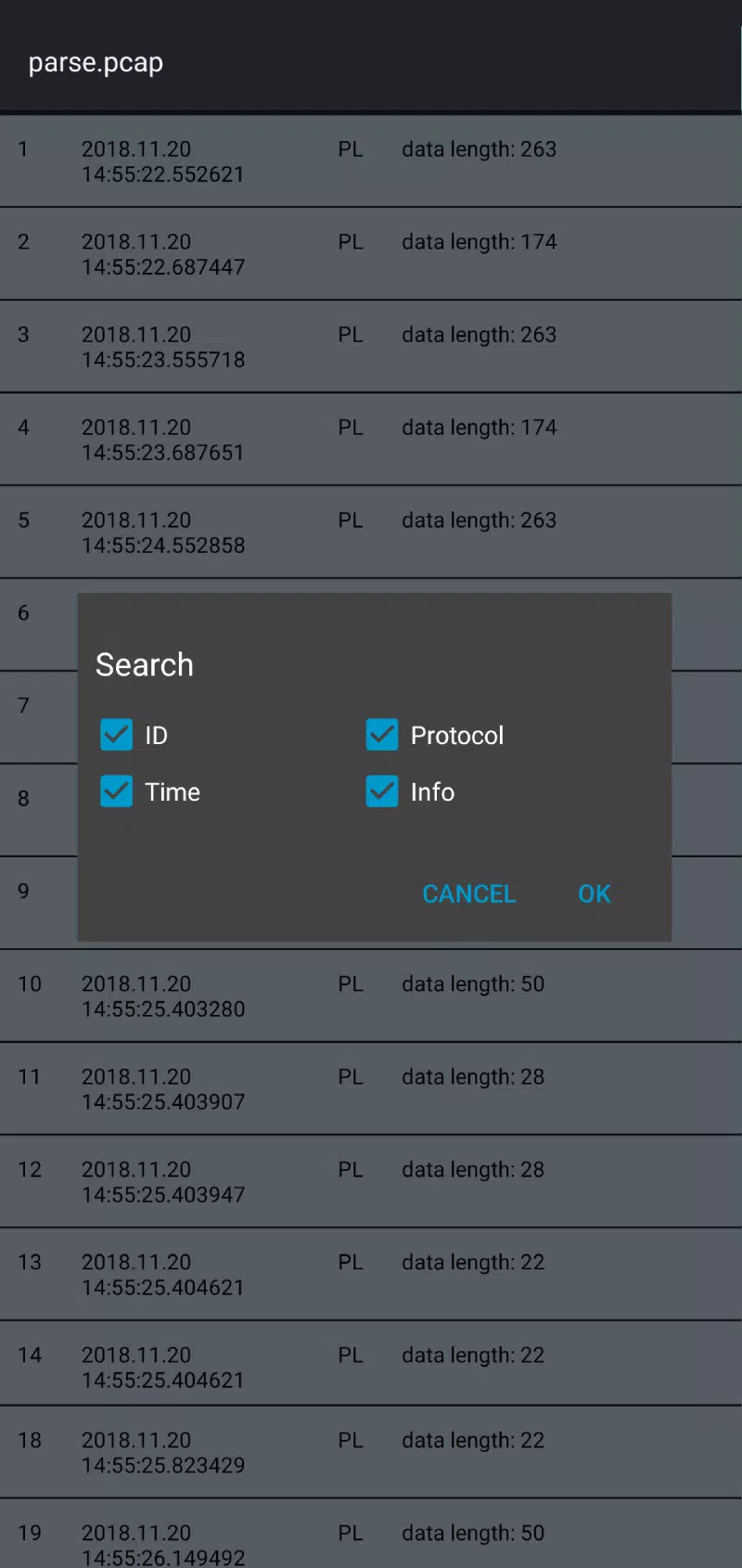Toggle the Protocol checkbox
The image size is (742, 1568).
tap(382, 735)
